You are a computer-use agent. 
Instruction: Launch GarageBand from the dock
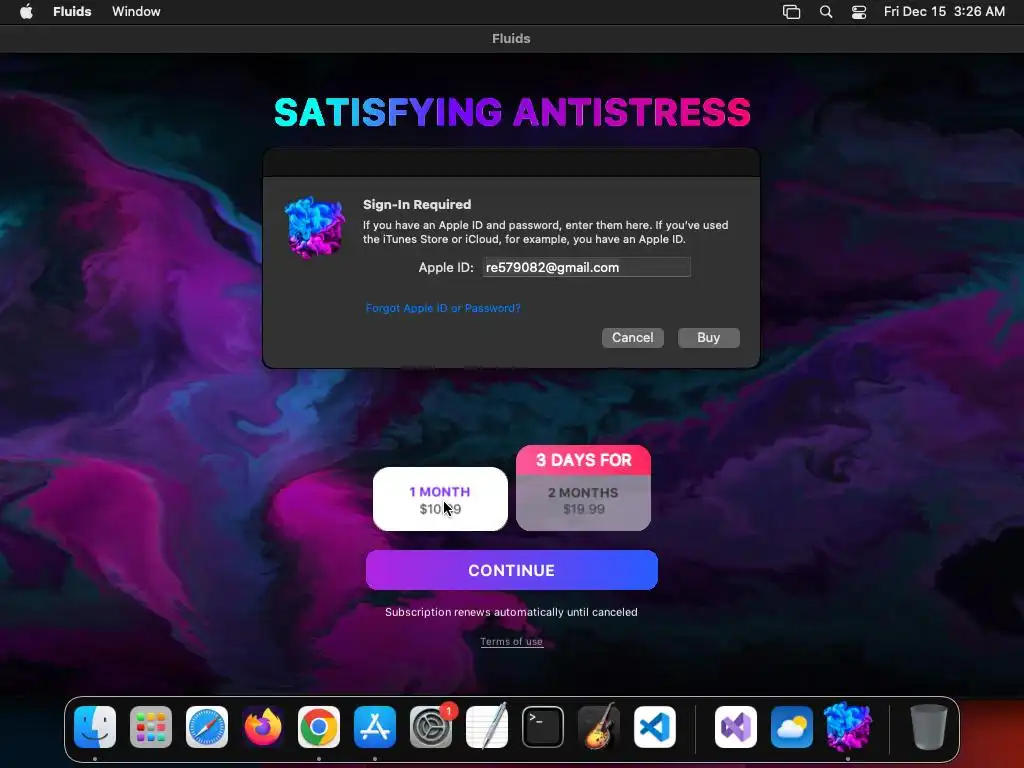click(599, 727)
